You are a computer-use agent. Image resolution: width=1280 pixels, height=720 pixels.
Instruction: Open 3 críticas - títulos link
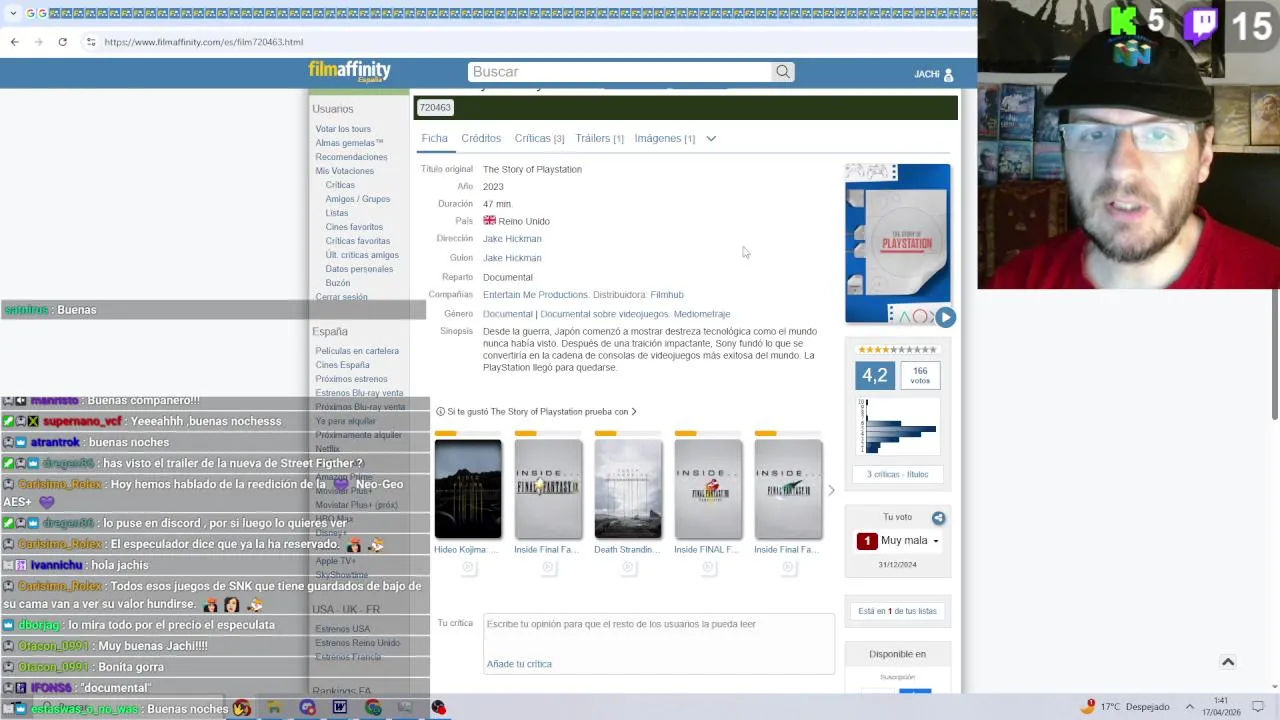[897, 474]
